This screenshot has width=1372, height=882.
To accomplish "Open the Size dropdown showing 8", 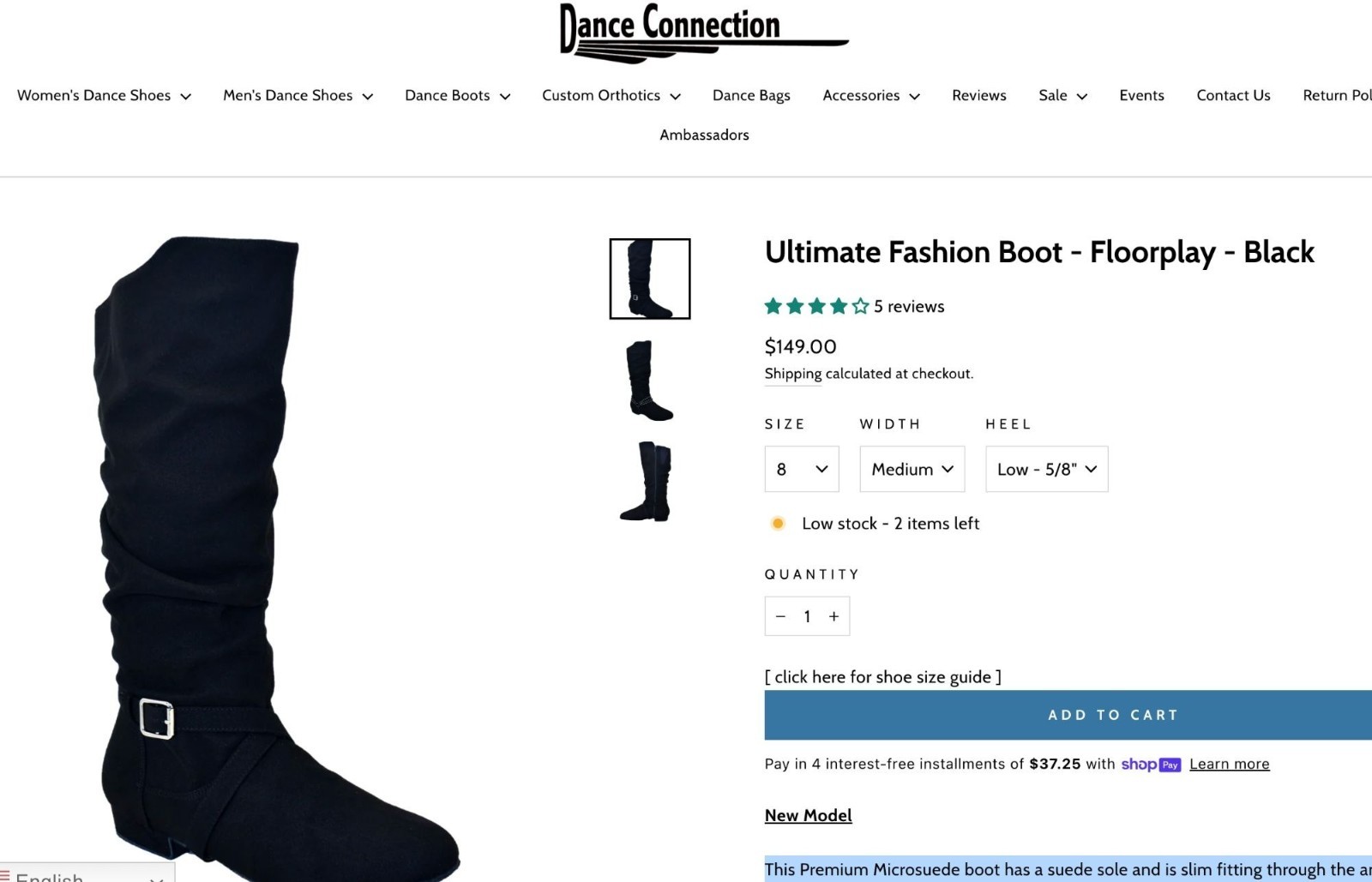I will 802,469.
